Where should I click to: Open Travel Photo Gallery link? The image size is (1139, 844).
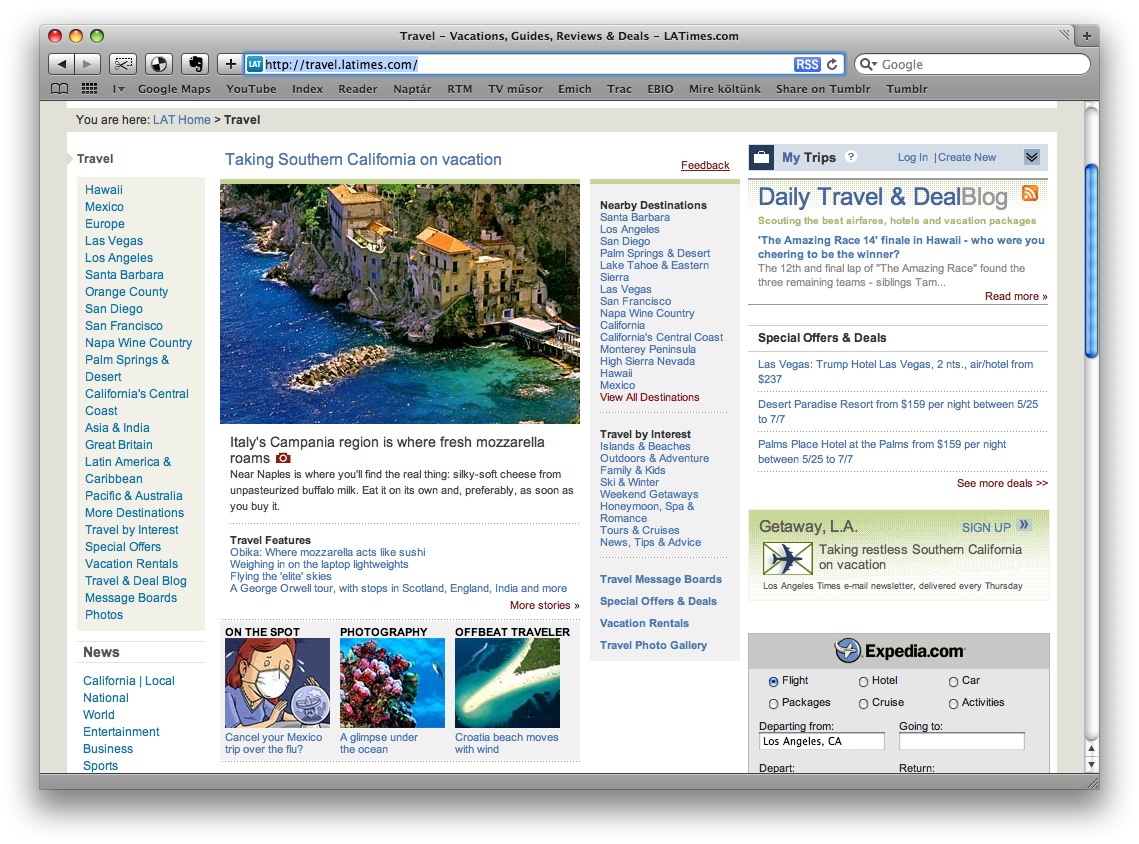[653, 645]
